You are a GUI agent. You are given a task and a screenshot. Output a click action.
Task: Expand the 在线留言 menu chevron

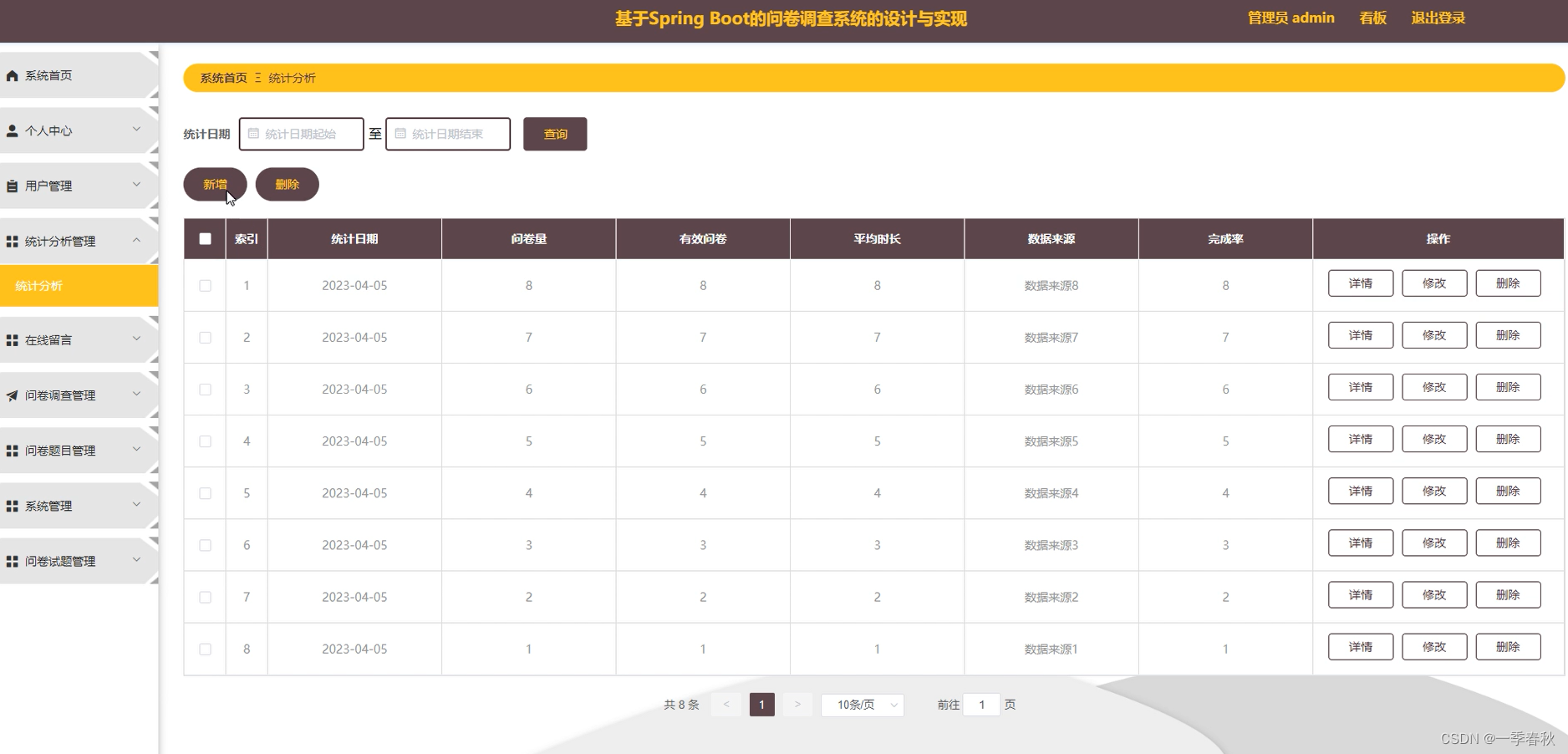[136, 338]
